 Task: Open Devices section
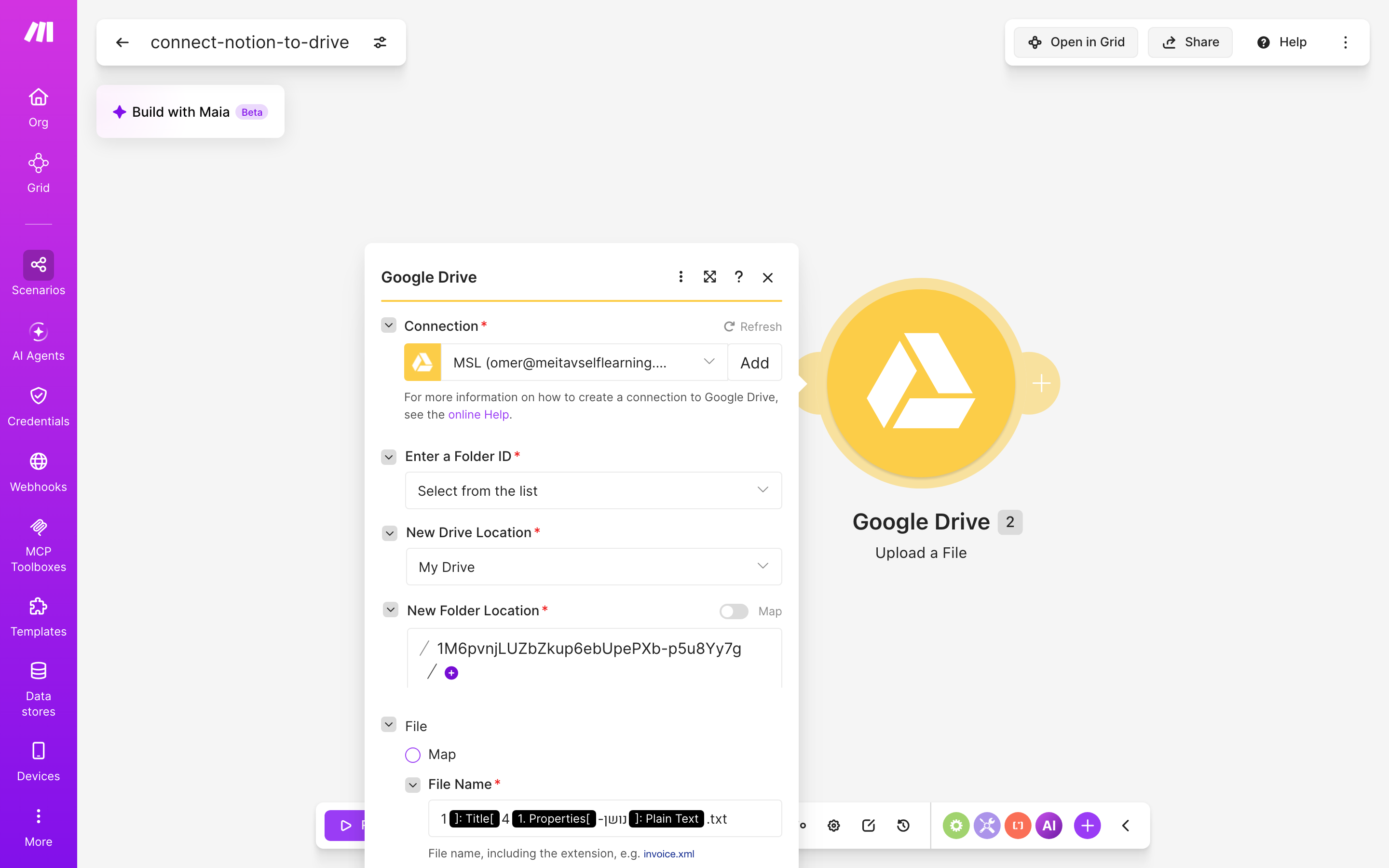(x=39, y=762)
